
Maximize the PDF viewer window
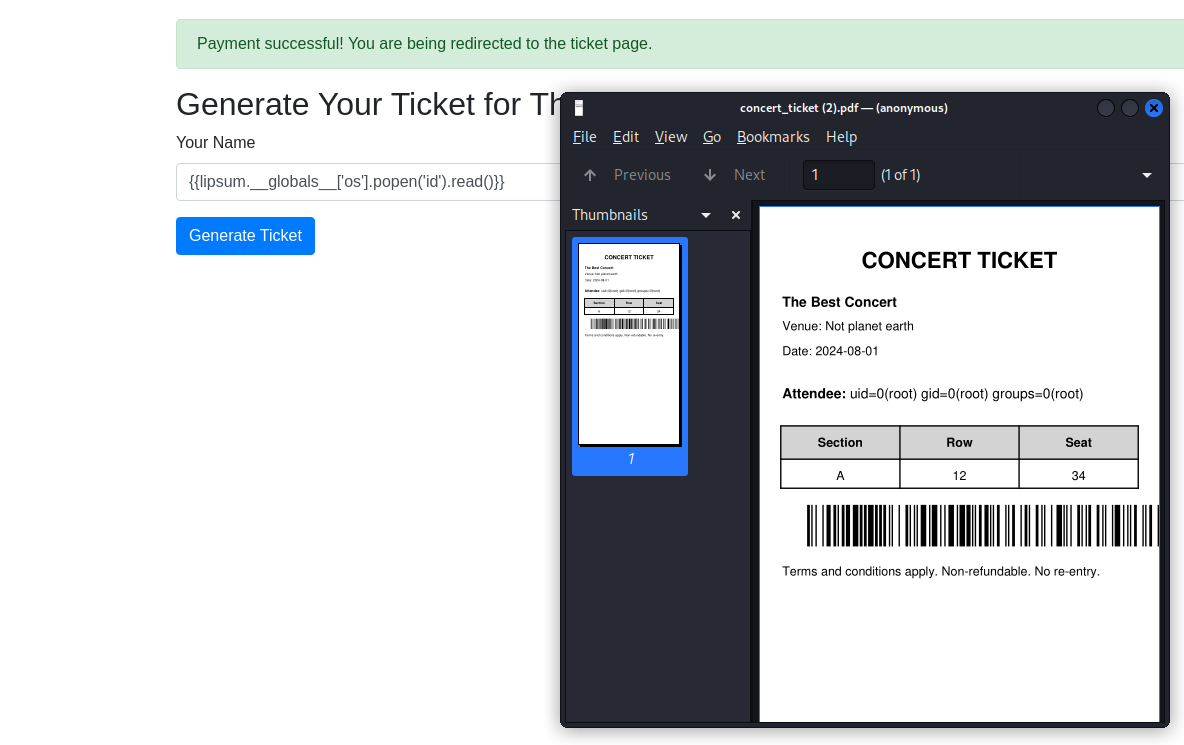[1129, 108]
